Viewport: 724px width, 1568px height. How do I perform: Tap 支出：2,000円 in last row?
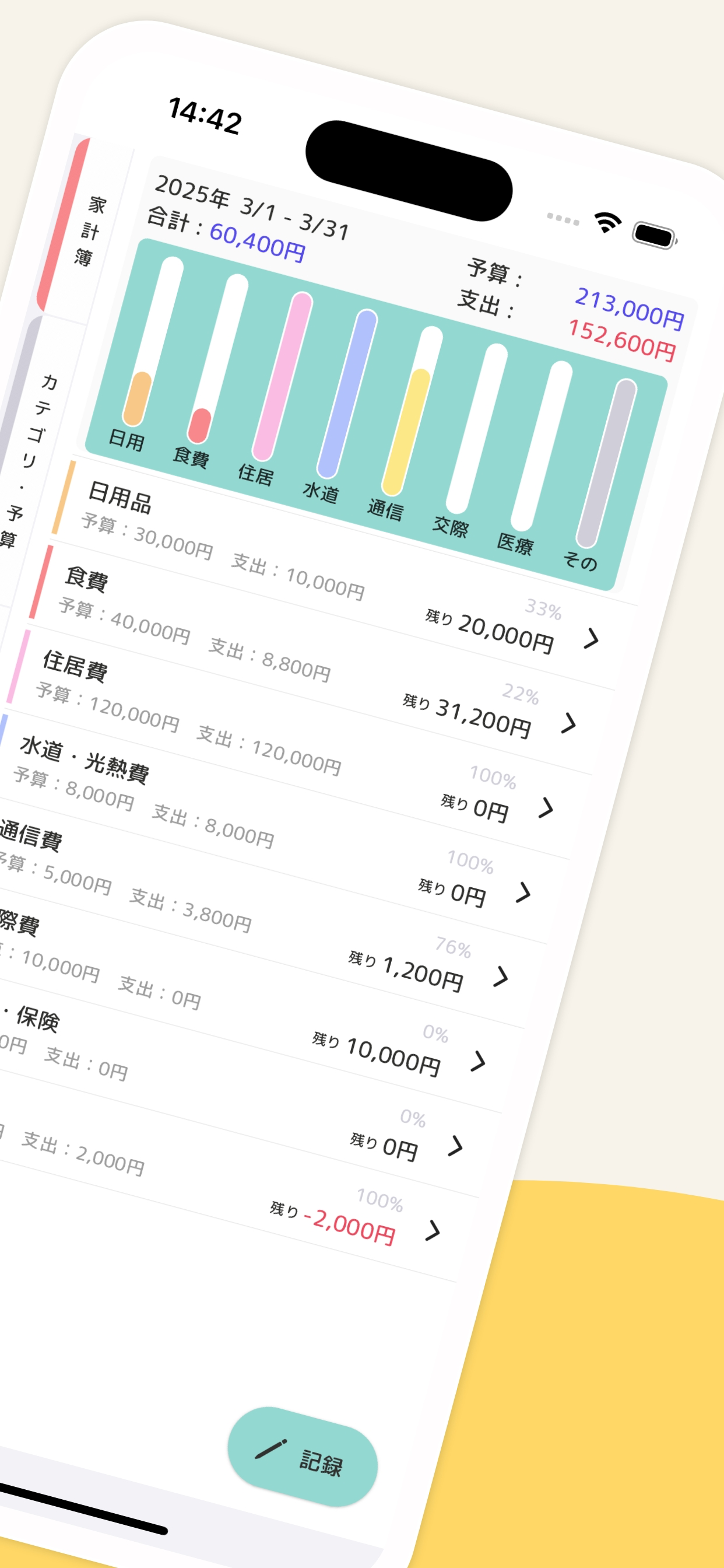83,1154
